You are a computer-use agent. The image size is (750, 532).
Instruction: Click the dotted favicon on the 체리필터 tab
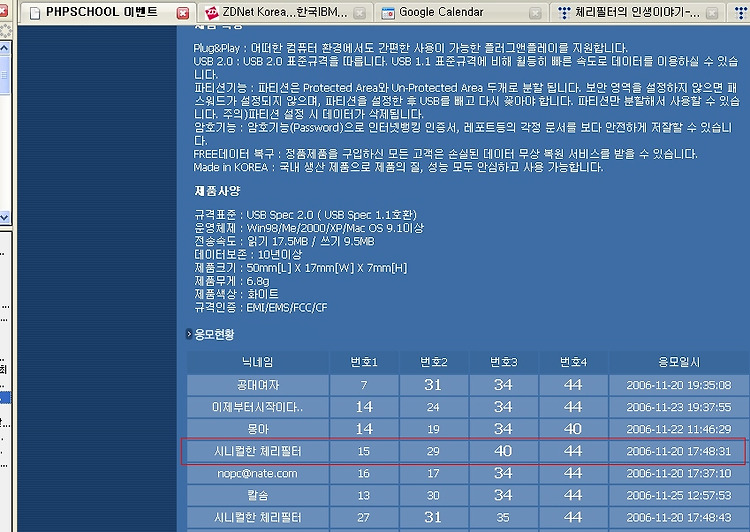pyautogui.click(x=564, y=13)
